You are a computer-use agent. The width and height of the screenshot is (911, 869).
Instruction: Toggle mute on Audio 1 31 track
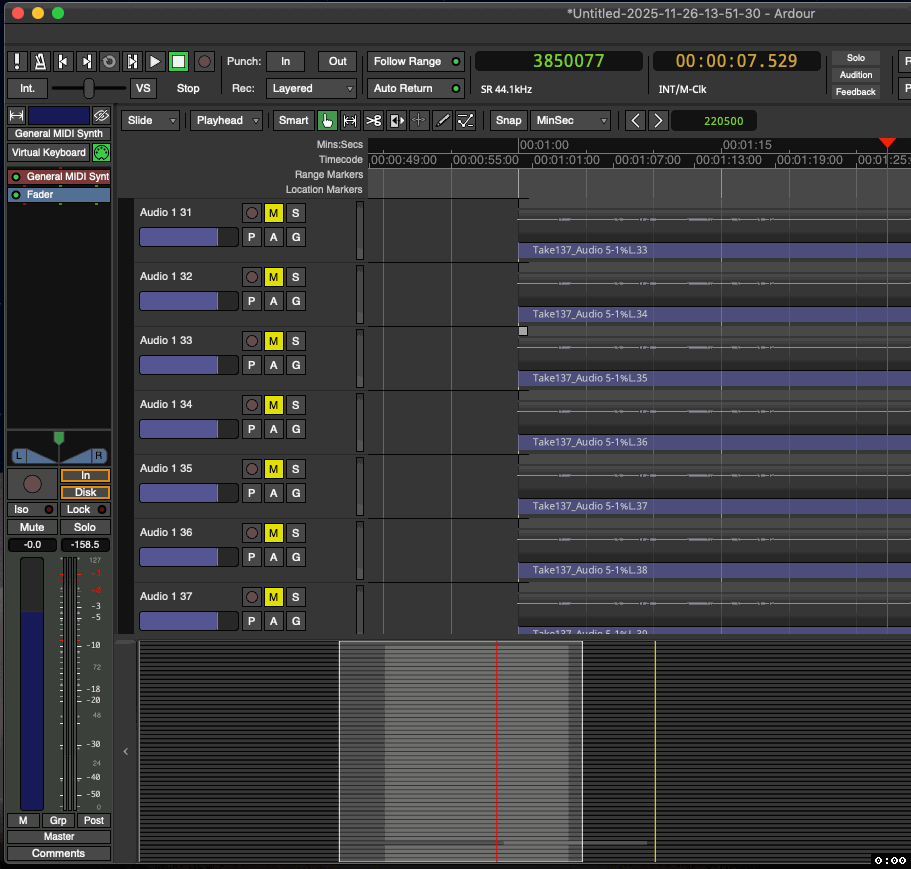tap(273, 213)
